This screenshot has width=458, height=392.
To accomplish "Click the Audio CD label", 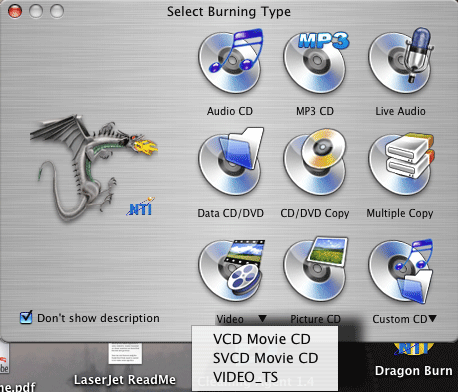I will [230, 111].
